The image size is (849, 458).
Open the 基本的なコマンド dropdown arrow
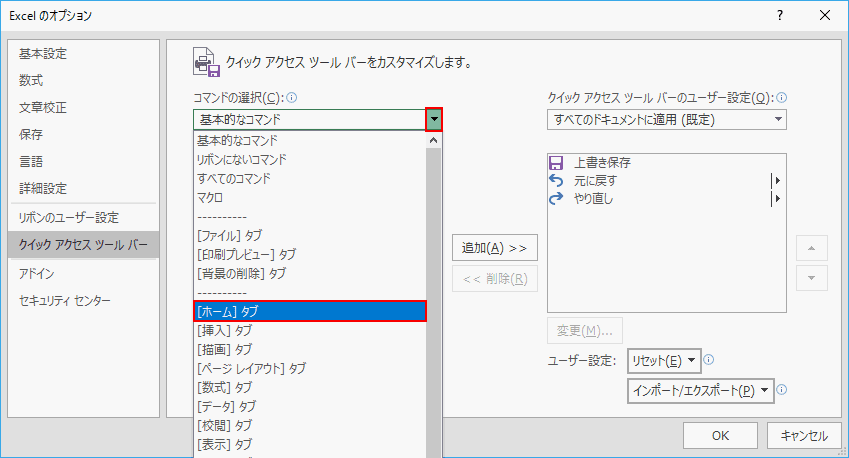click(434, 119)
